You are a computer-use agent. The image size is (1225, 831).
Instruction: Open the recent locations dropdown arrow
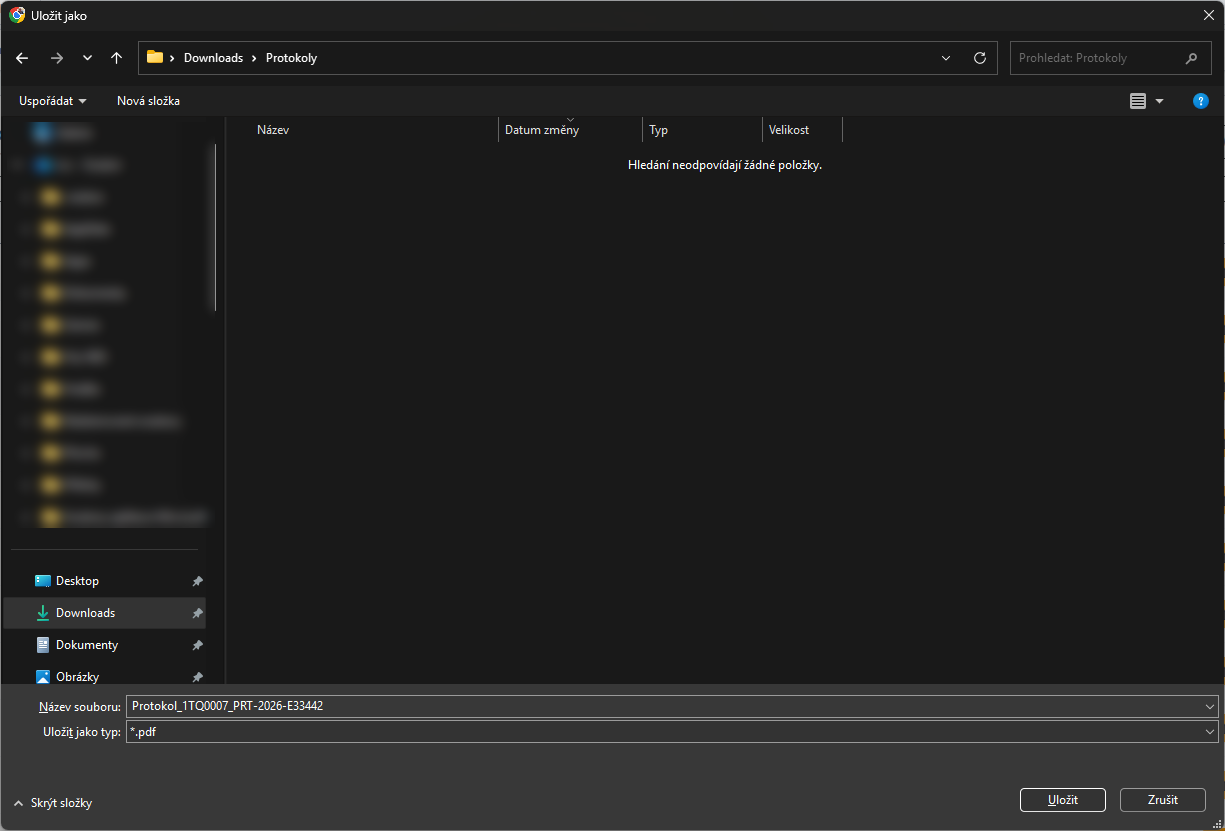(87, 58)
